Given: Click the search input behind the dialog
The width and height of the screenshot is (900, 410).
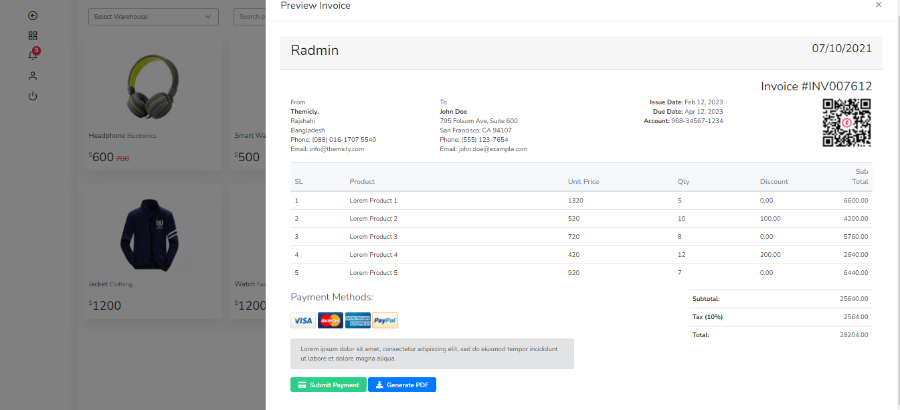Looking at the screenshot, I should click(249, 17).
